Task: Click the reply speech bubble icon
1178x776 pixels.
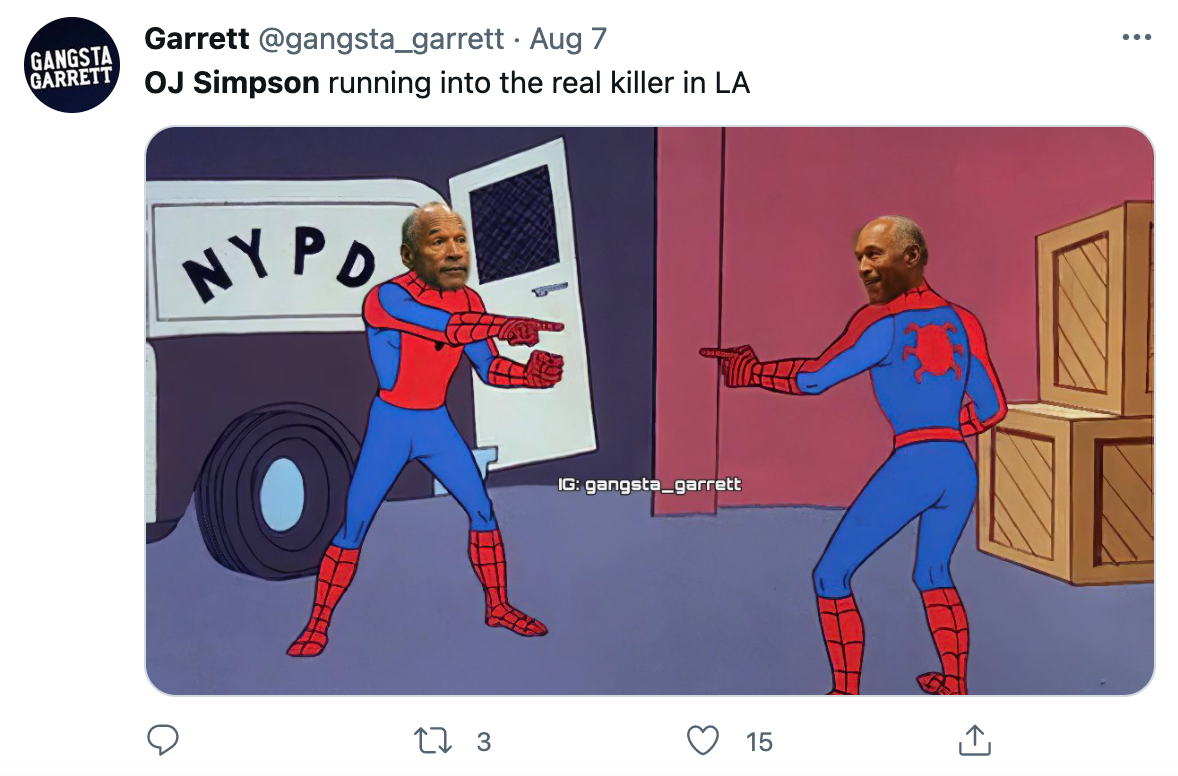Action: pos(162,740)
